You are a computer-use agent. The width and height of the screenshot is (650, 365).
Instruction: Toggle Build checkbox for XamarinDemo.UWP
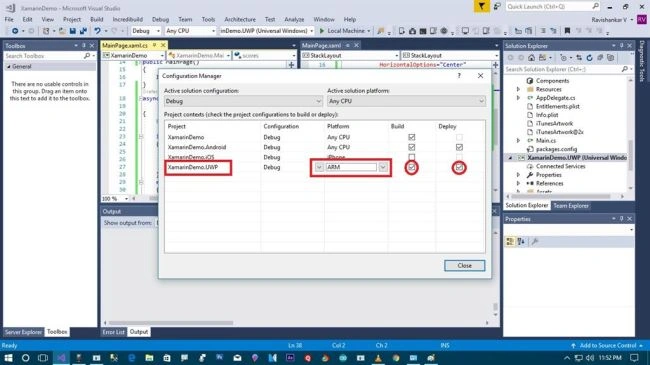click(411, 167)
